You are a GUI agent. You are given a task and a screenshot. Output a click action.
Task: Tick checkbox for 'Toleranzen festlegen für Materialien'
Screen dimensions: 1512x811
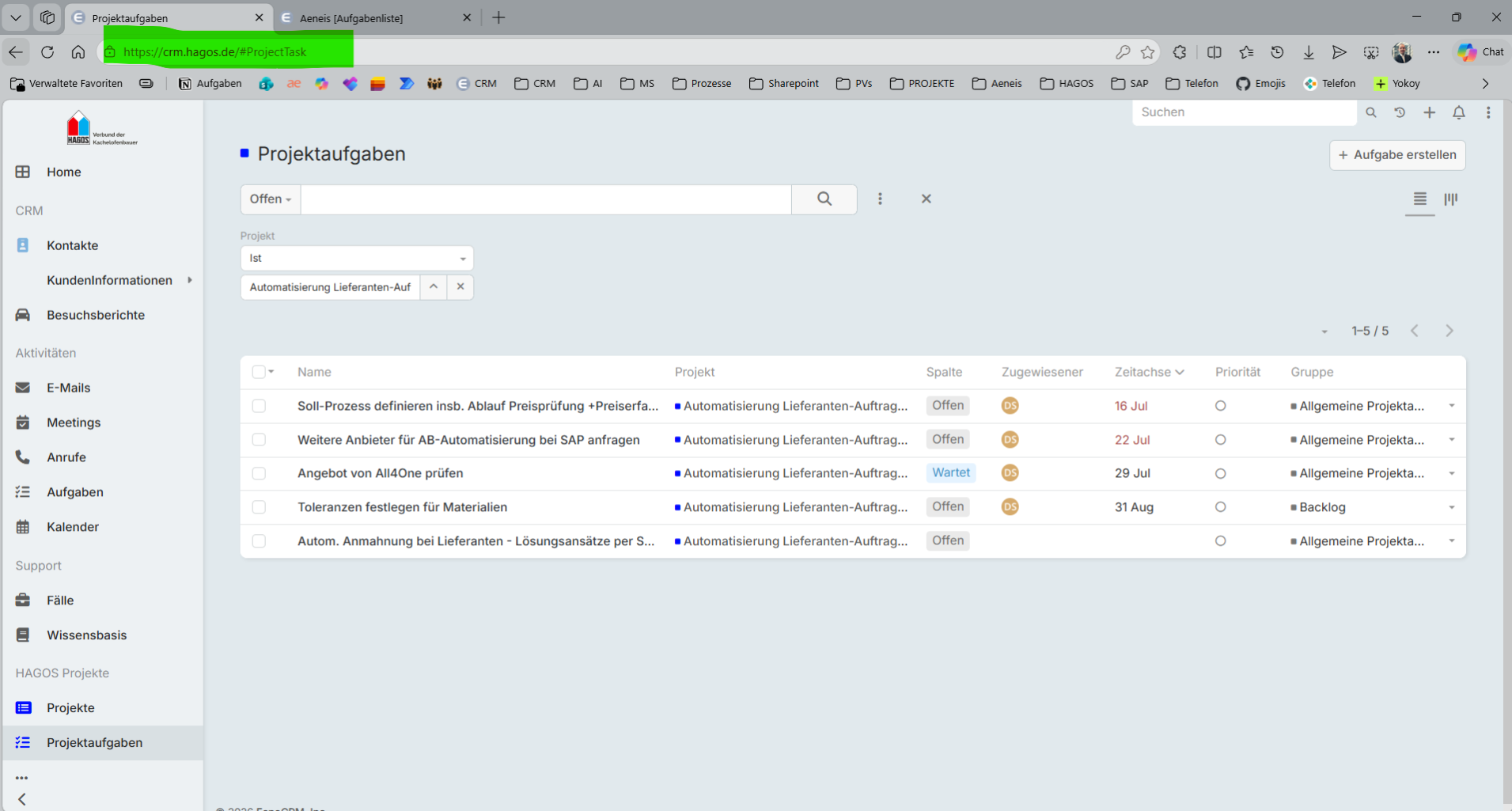[259, 507]
